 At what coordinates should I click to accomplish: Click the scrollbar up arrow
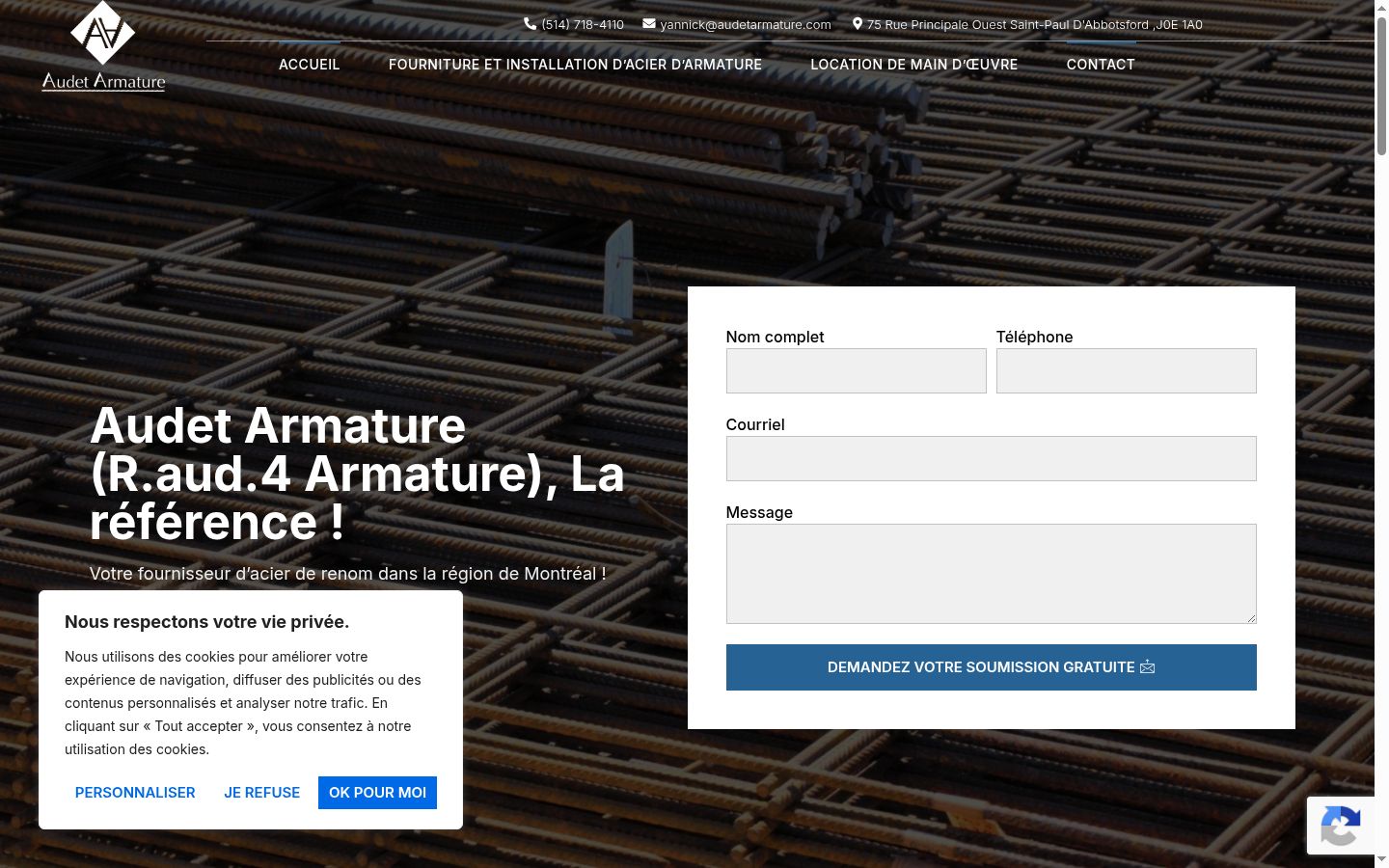click(x=1381, y=8)
